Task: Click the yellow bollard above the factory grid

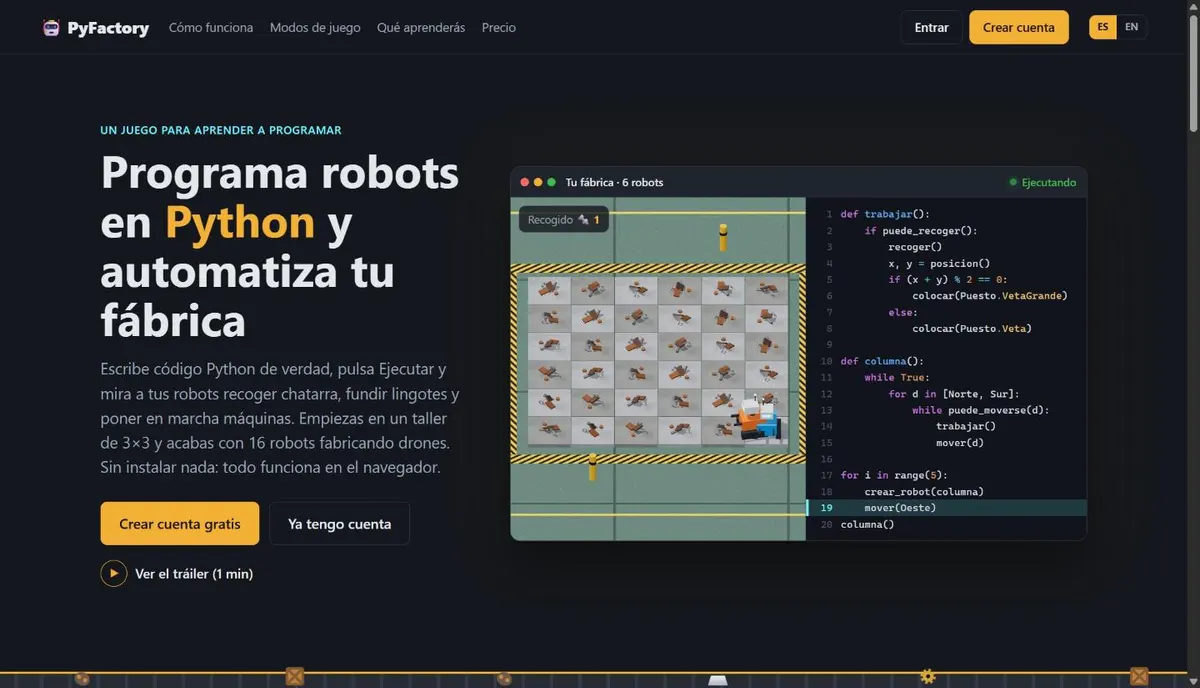Action: pos(722,237)
